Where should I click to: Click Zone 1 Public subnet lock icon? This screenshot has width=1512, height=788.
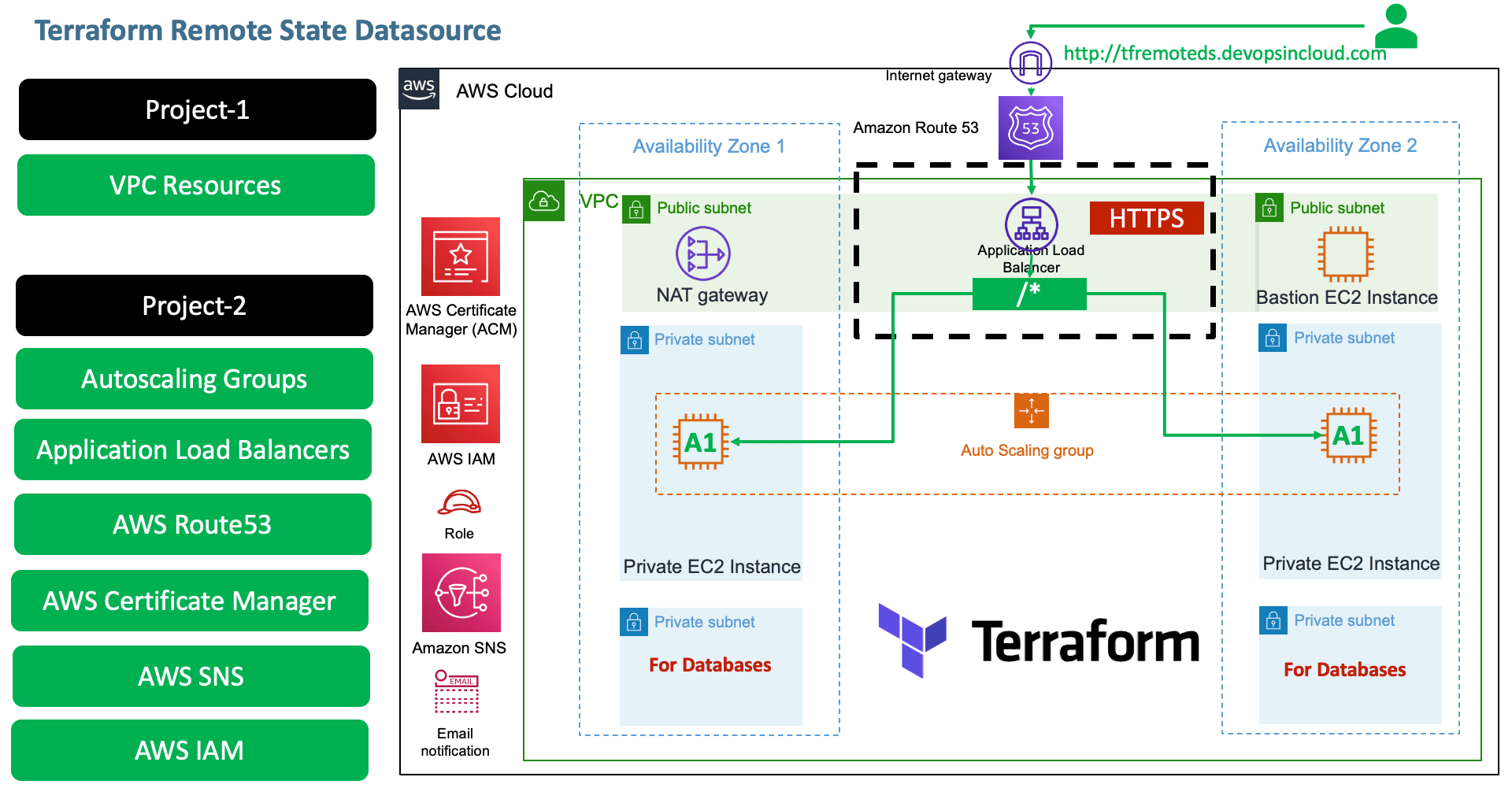click(x=636, y=209)
